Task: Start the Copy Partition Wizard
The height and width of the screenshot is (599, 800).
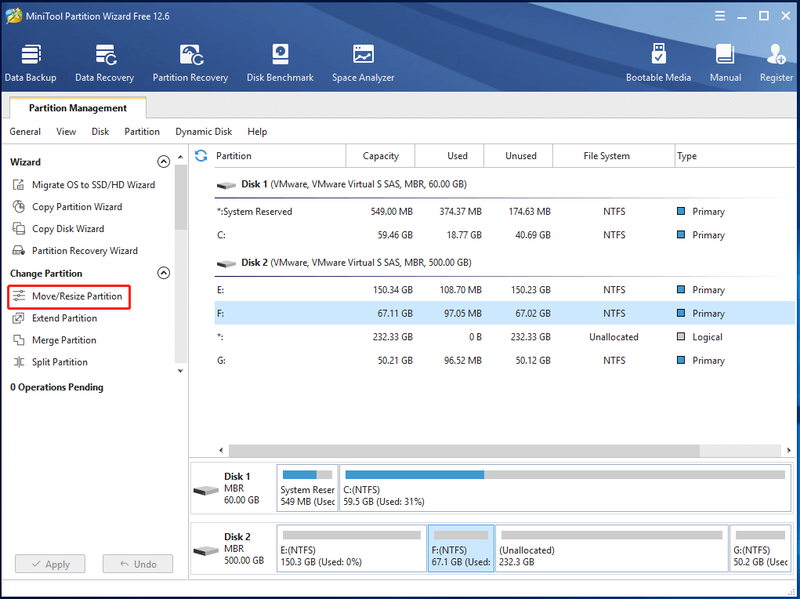Action: (67, 207)
